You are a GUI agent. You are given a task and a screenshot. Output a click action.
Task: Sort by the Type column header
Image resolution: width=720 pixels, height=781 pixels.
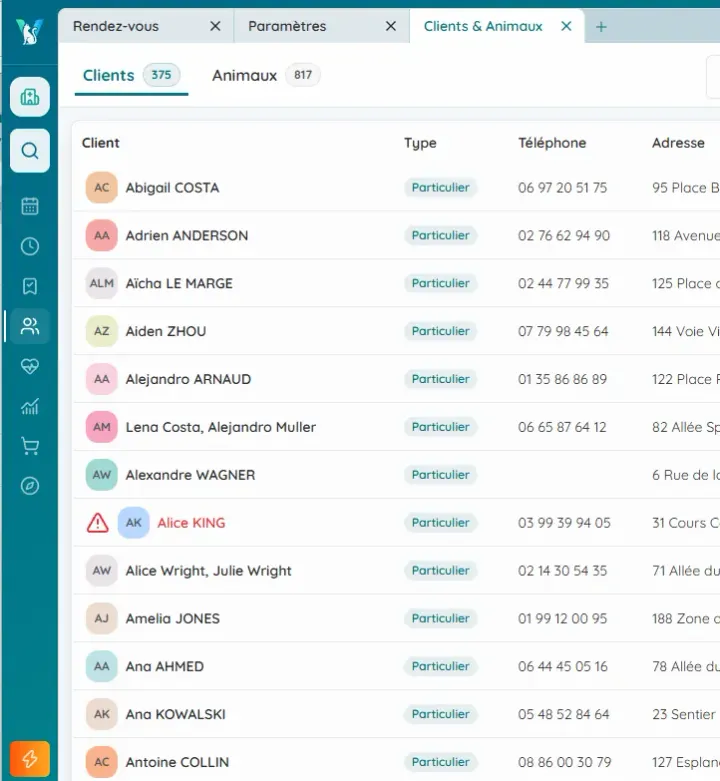click(x=420, y=143)
